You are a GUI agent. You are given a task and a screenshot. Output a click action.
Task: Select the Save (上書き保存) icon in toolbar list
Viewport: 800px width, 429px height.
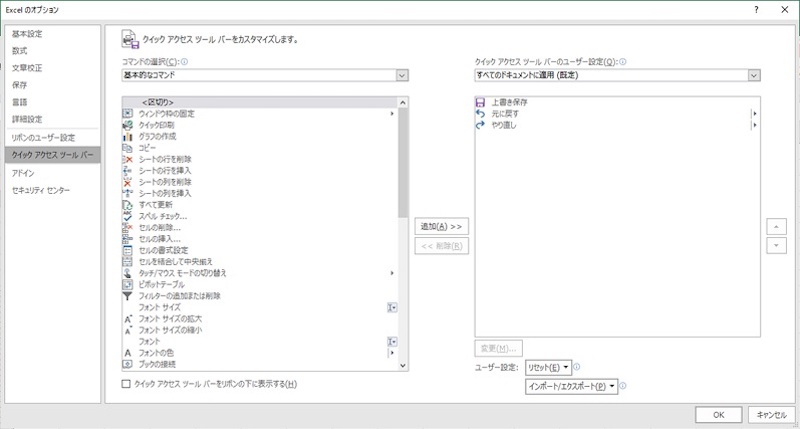(480, 102)
